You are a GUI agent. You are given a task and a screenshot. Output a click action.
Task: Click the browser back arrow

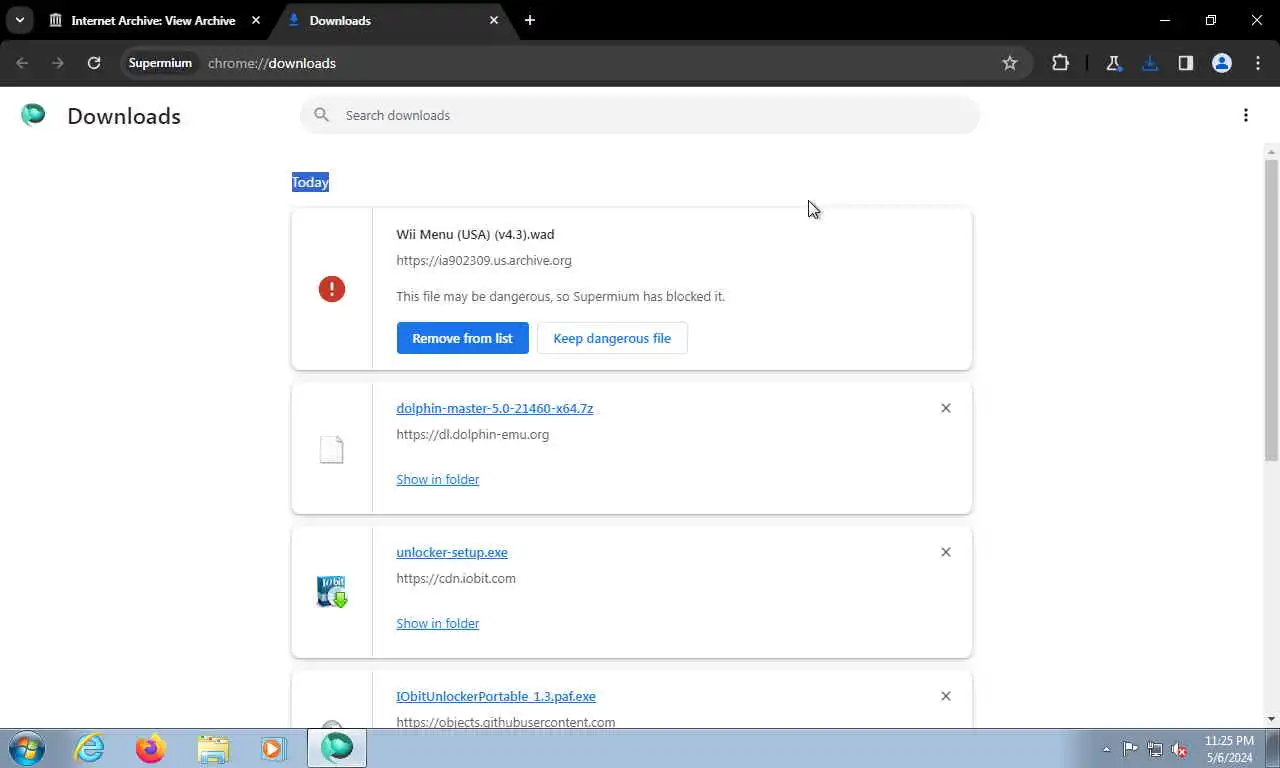[x=22, y=63]
